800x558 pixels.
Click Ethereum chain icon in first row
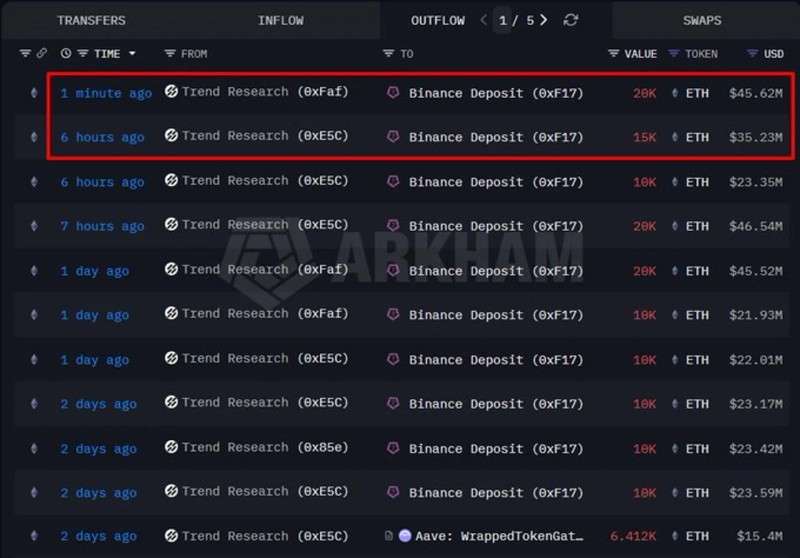(x=34, y=93)
